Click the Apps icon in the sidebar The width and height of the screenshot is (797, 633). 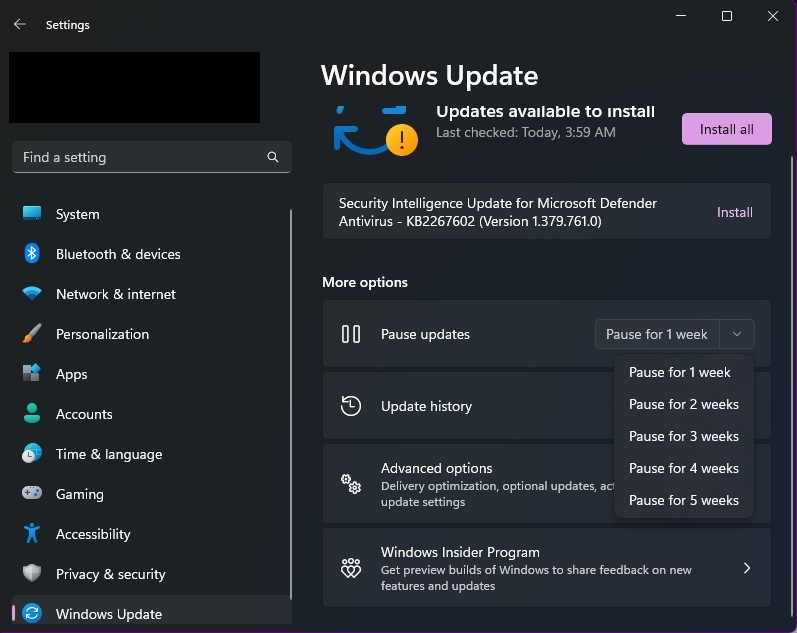[32, 373]
